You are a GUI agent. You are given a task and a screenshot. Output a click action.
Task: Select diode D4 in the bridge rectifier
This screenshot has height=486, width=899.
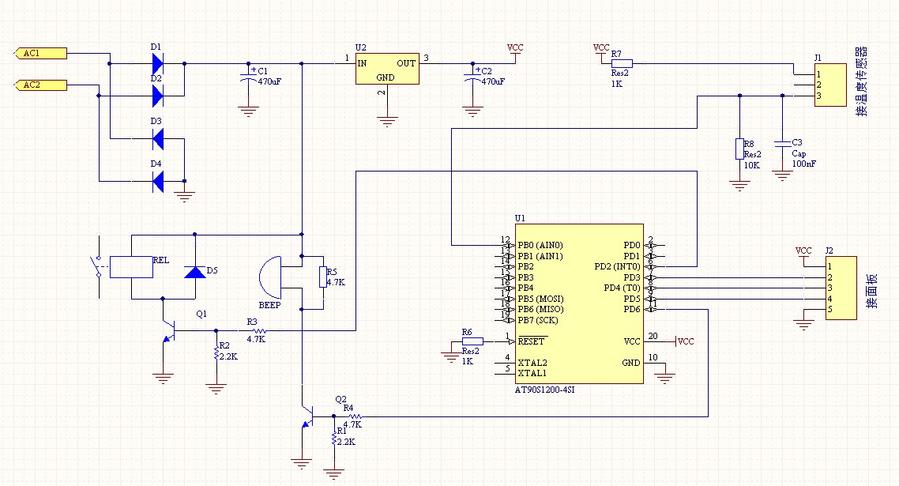[156, 181]
